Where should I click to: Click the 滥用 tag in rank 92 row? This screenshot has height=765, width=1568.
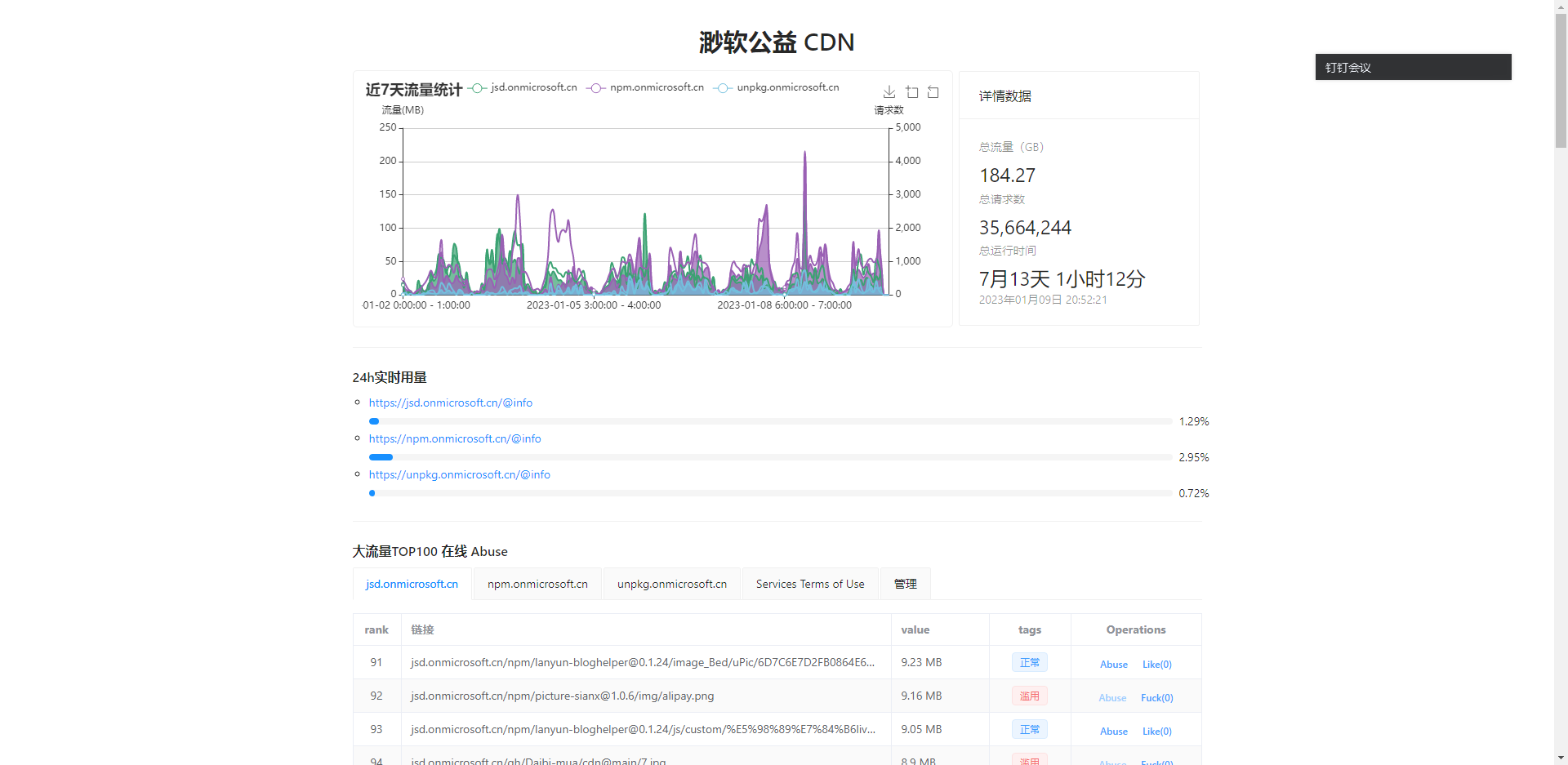(x=1030, y=696)
